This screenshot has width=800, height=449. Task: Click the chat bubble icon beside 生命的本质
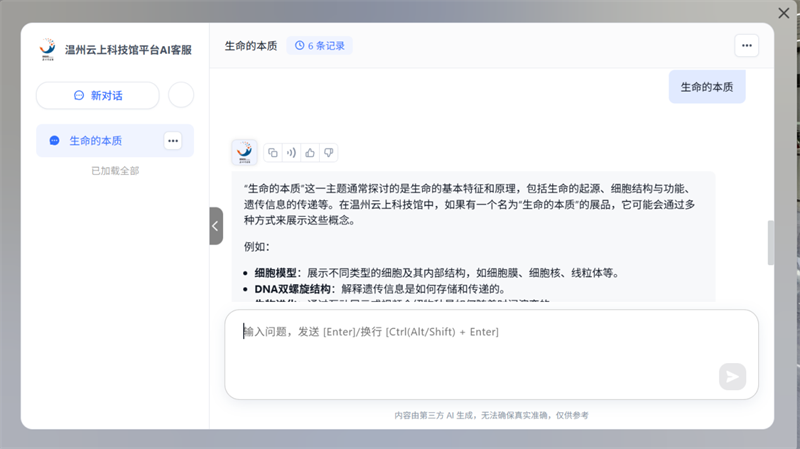tap(54, 141)
